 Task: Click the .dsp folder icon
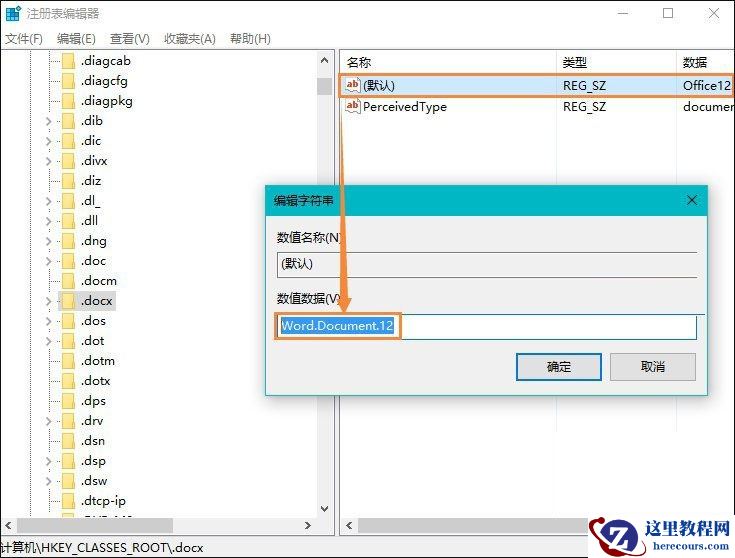pyautogui.click(x=68, y=461)
